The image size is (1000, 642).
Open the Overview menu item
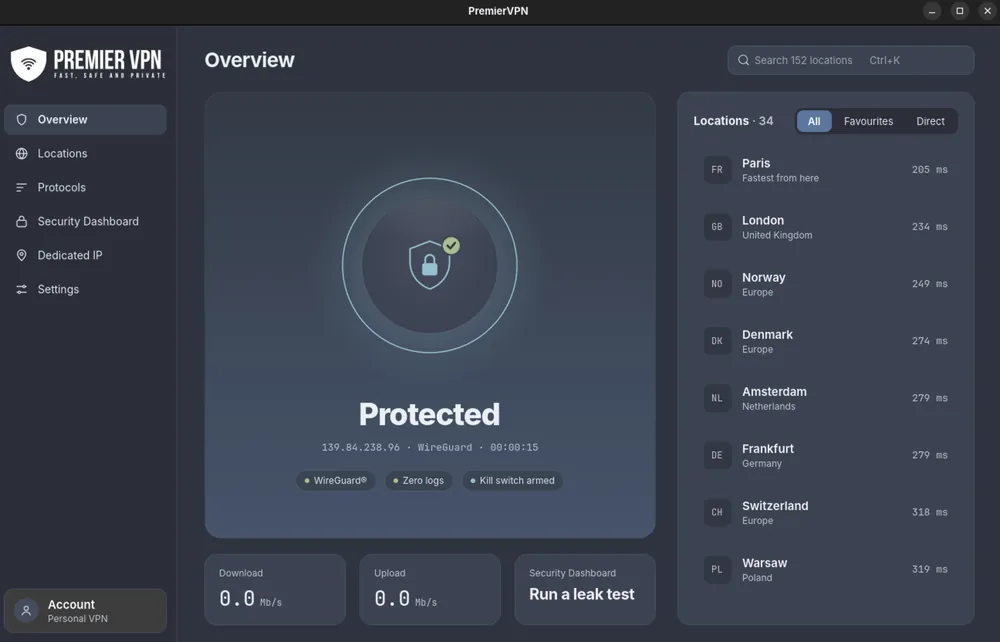coord(85,120)
